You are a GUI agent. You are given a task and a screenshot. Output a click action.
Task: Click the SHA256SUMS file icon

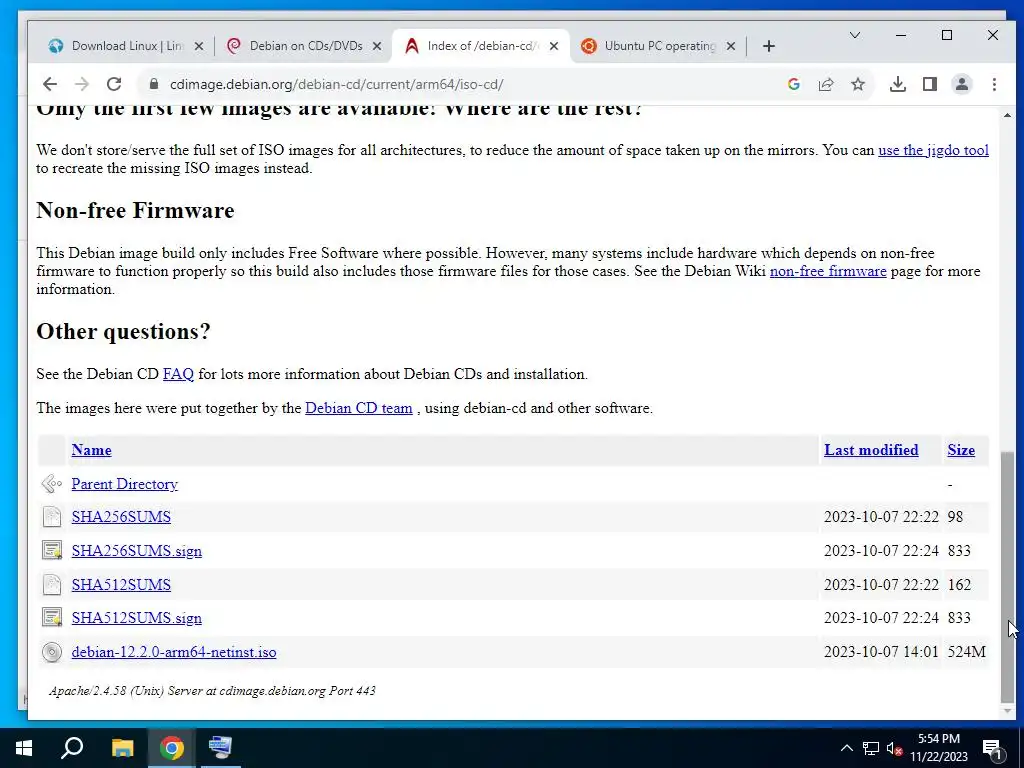pos(52,517)
